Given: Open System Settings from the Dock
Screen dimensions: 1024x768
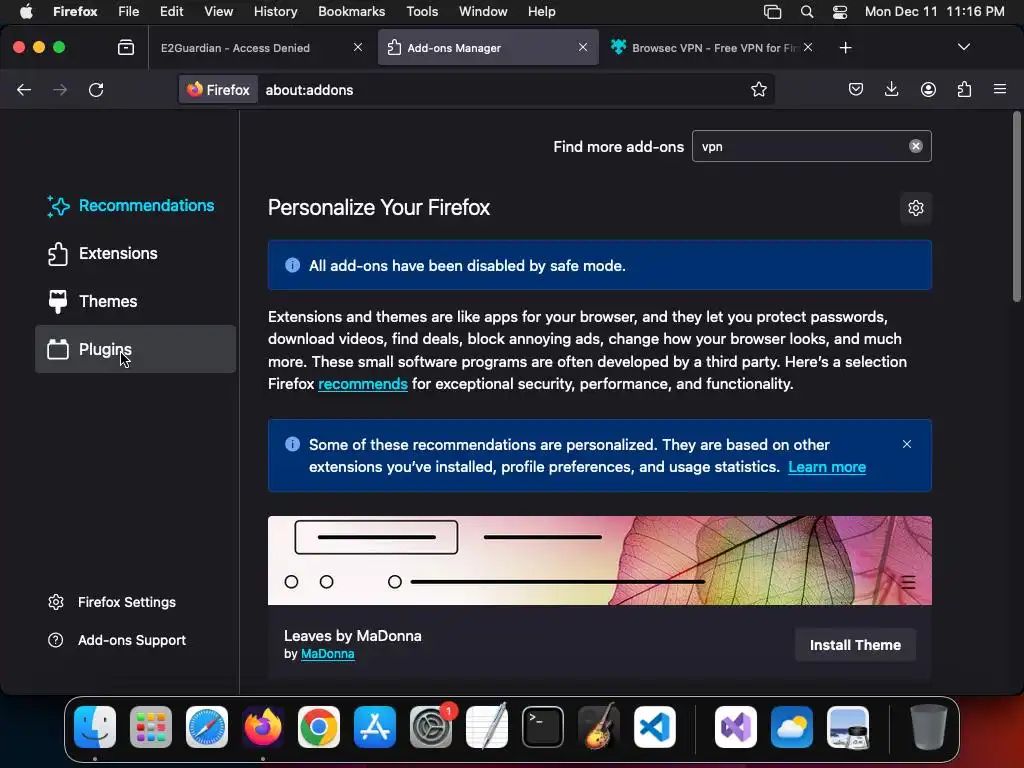Looking at the screenshot, I should 431,727.
